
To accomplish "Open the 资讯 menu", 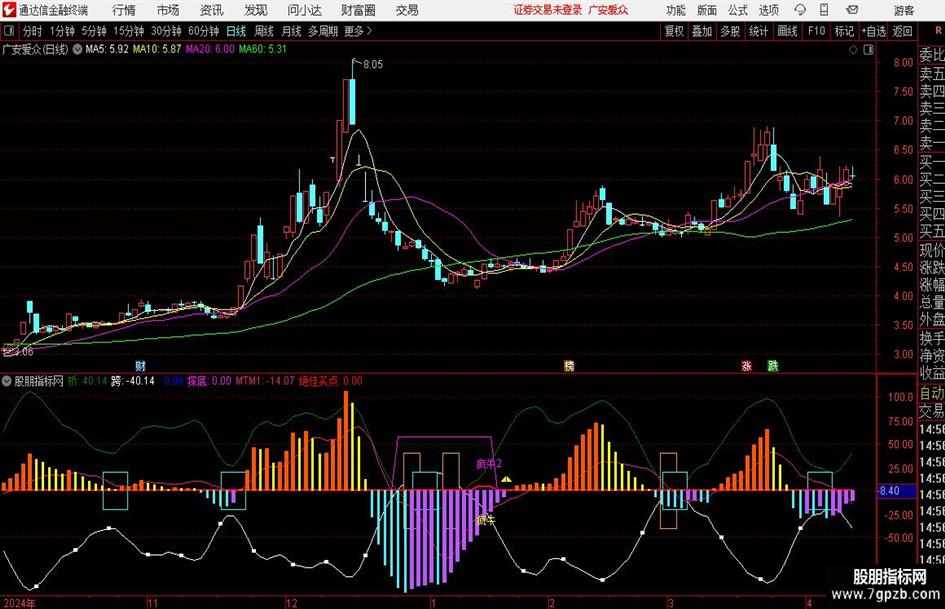I will [x=212, y=10].
